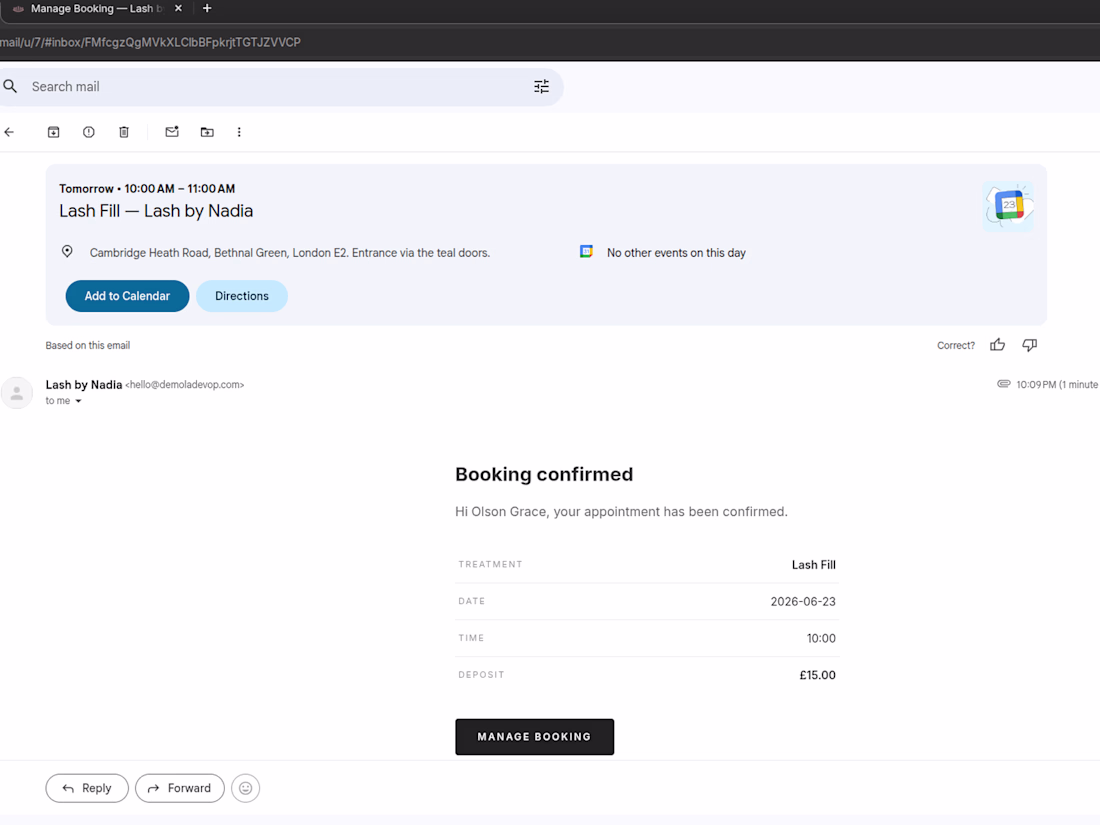Click Add to Calendar button

127,296
